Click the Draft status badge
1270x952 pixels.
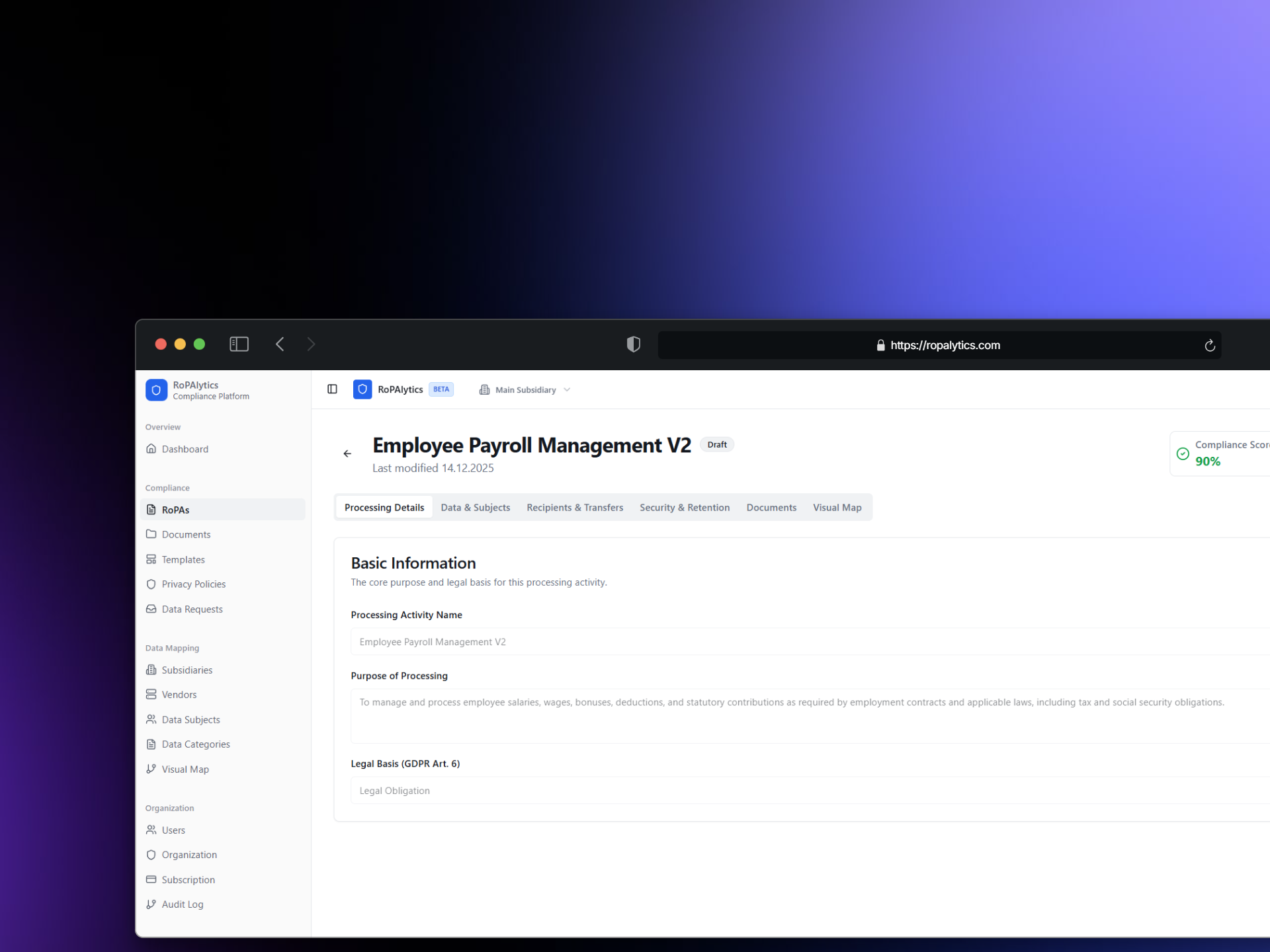point(716,444)
